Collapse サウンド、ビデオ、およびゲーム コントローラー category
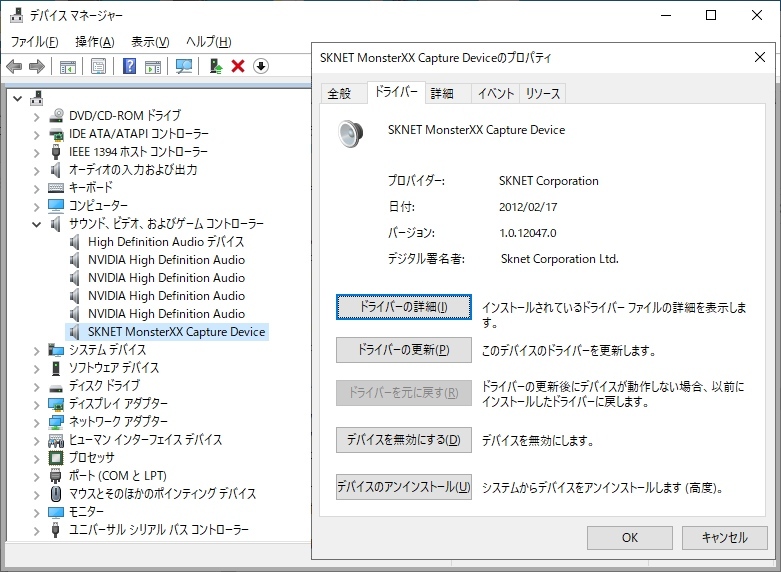The width and height of the screenshot is (781, 572). click(x=36, y=224)
